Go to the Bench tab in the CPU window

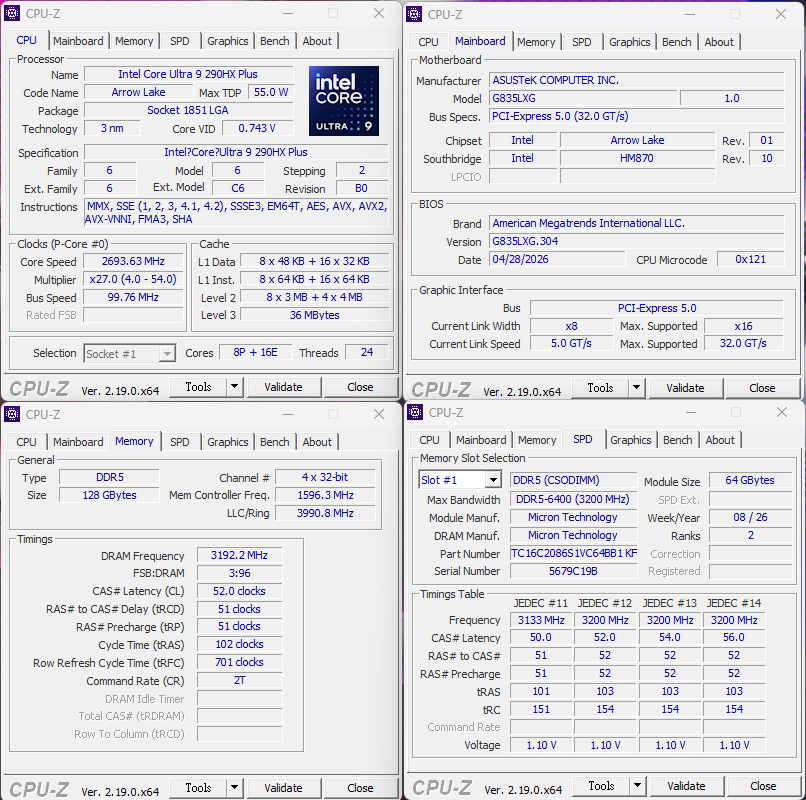[x=274, y=41]
